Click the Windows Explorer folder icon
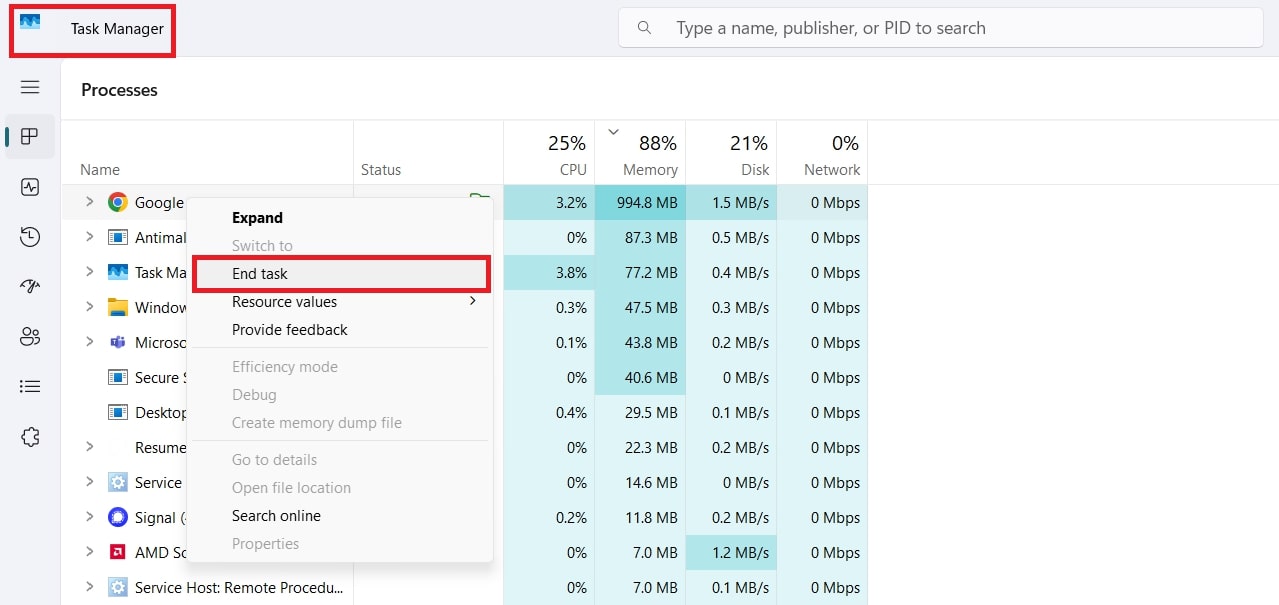The image size is (1279, 605). click(x=118, y=307)
